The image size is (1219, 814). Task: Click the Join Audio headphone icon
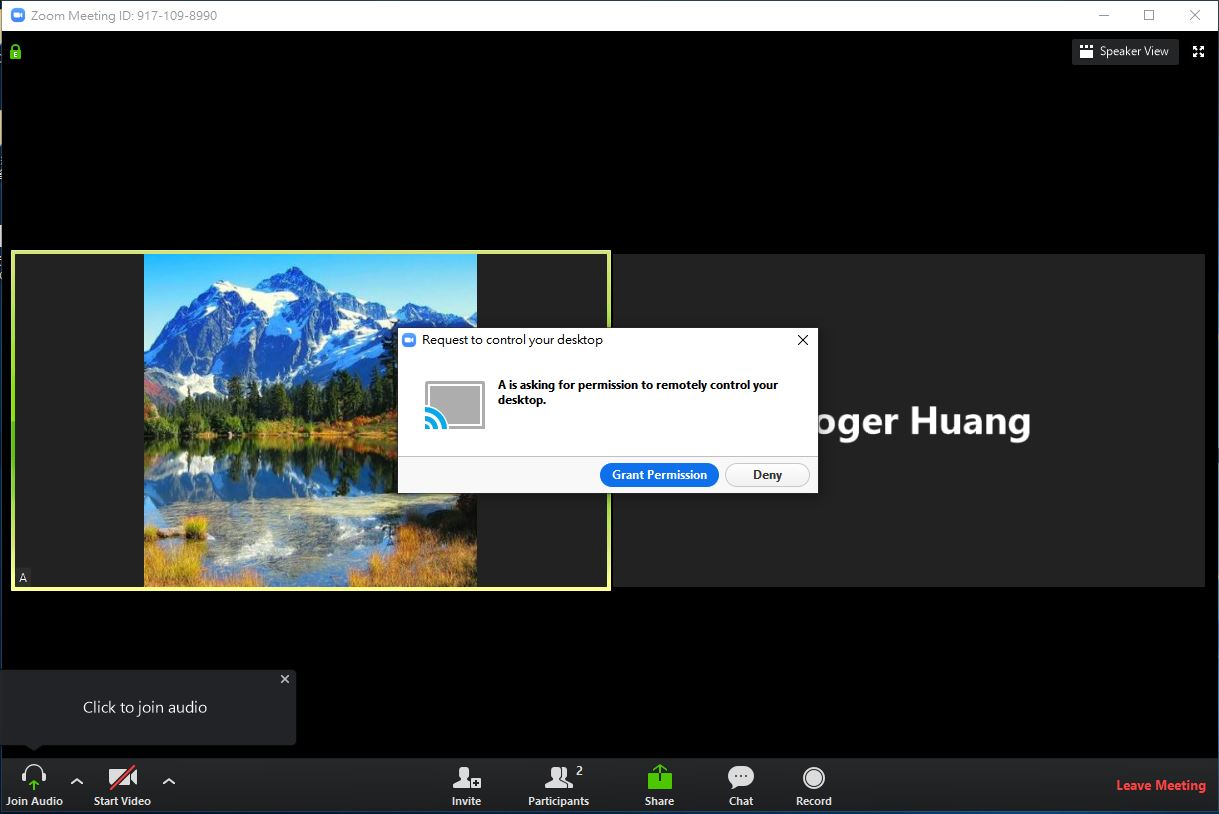coord(34,778)
